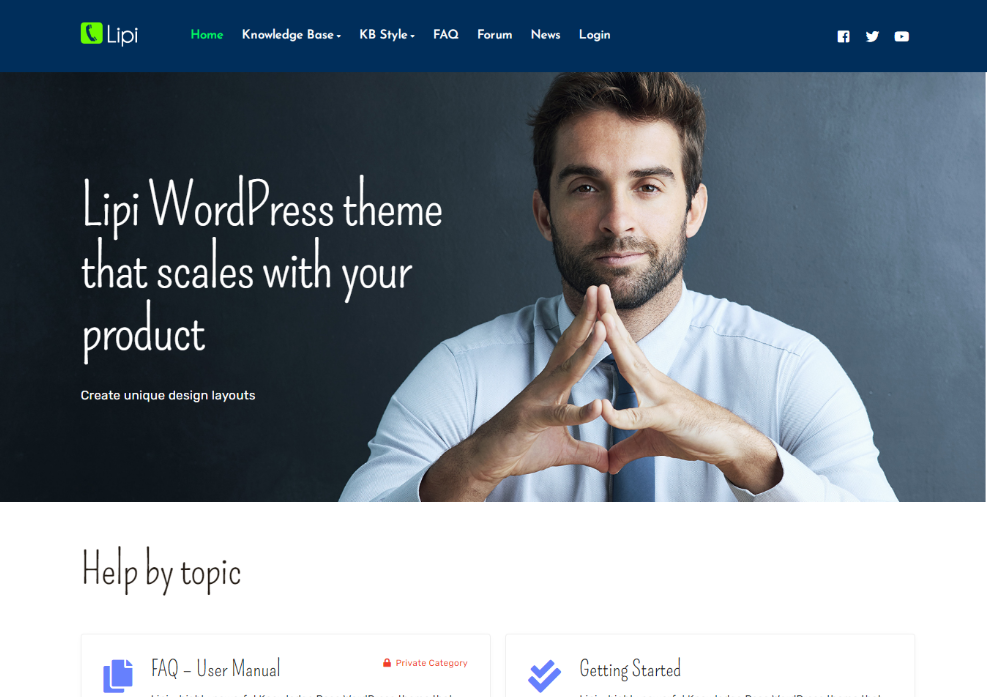Click the Login link in the header

tap(594, 35)
